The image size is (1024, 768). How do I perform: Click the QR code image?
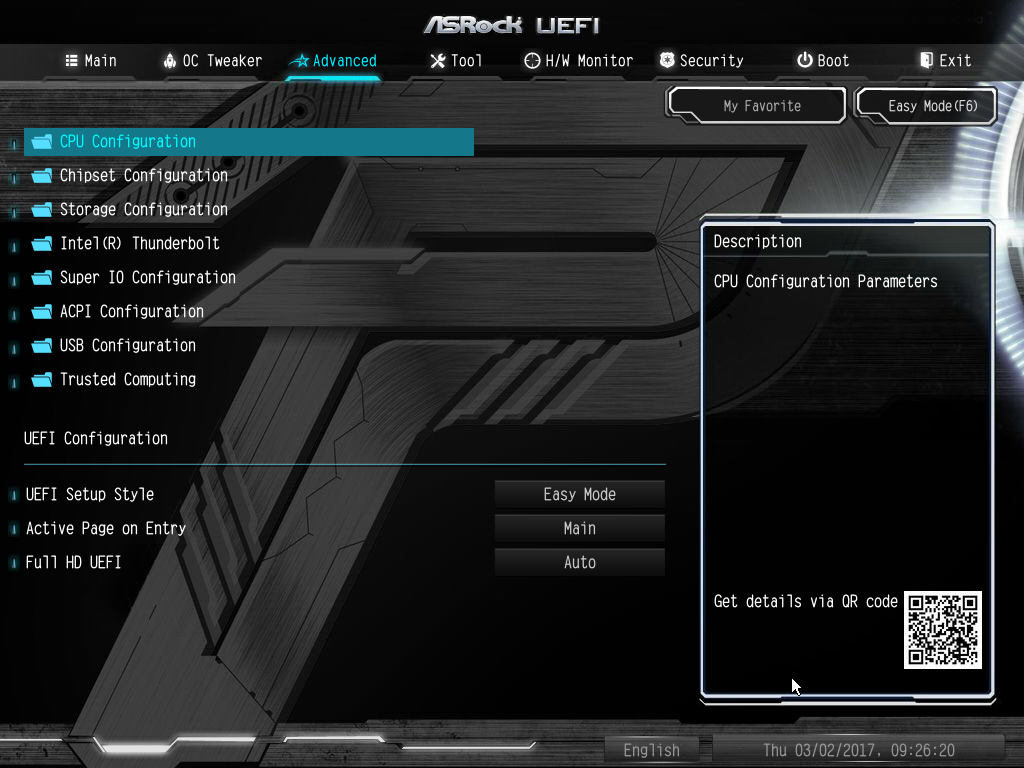point(943,630)
